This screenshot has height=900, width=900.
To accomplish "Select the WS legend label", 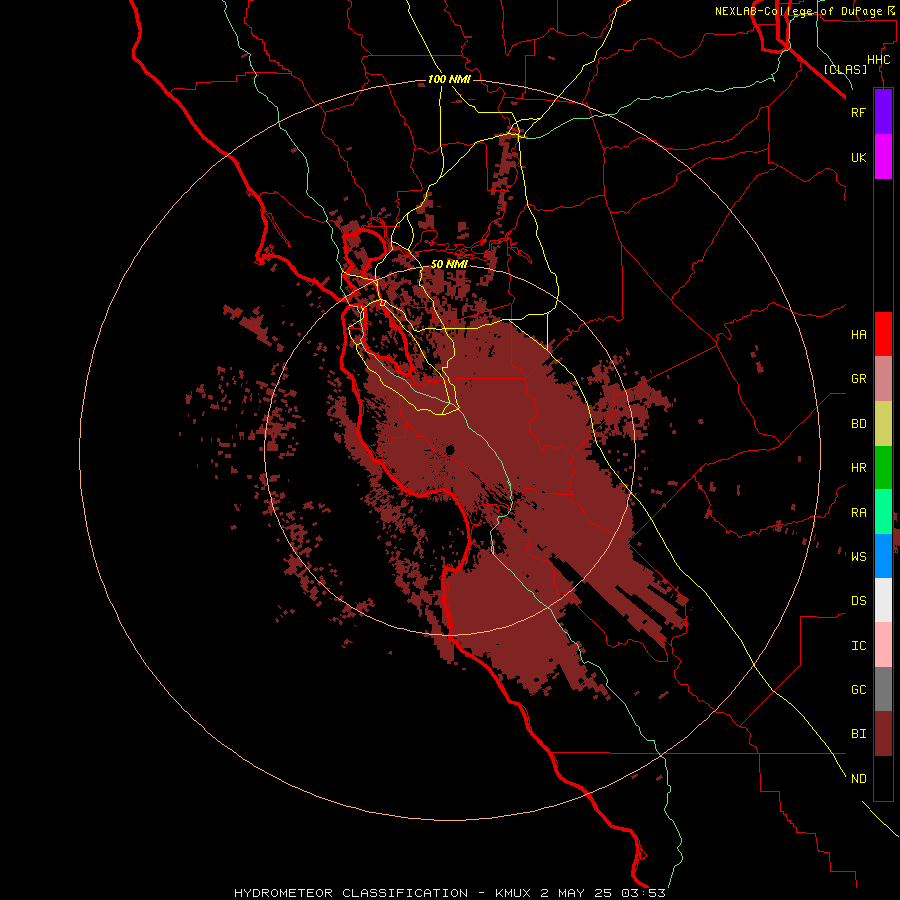I will click(858, 557).
